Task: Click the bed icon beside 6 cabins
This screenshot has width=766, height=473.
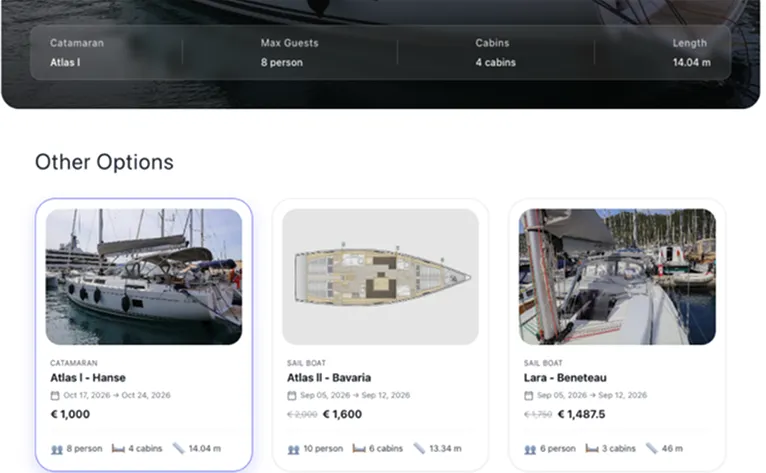Action: tap(359, 449)
